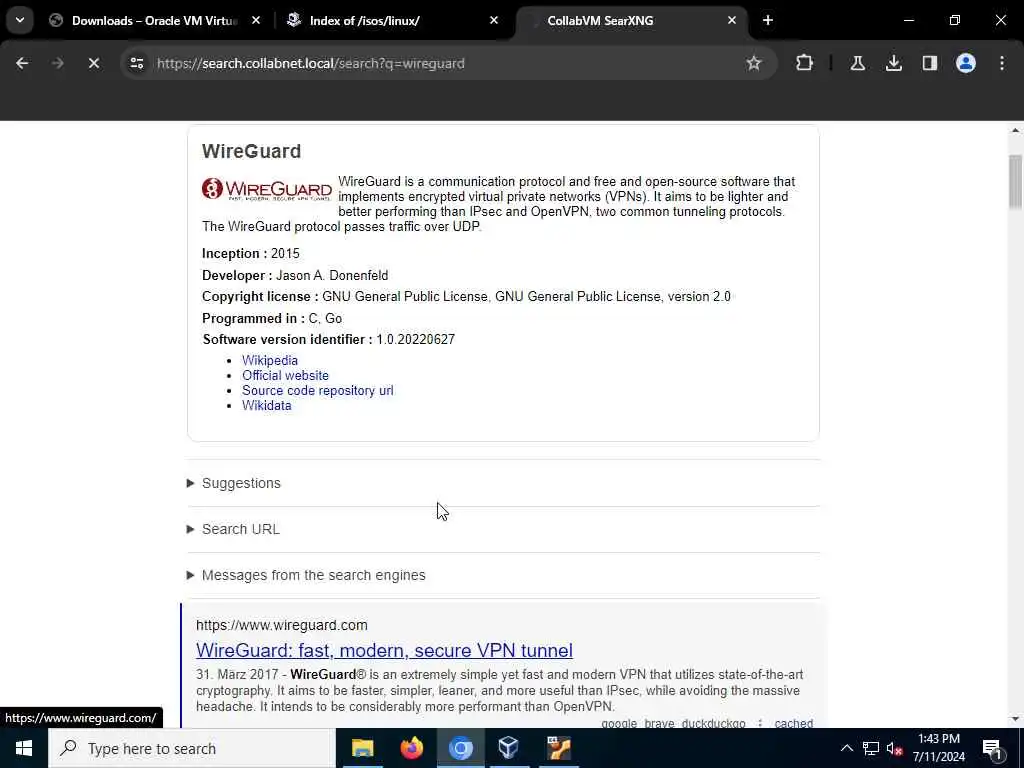Stop page loading with X button
Screen dimensions: 1024x768
[x=93, y=63]
